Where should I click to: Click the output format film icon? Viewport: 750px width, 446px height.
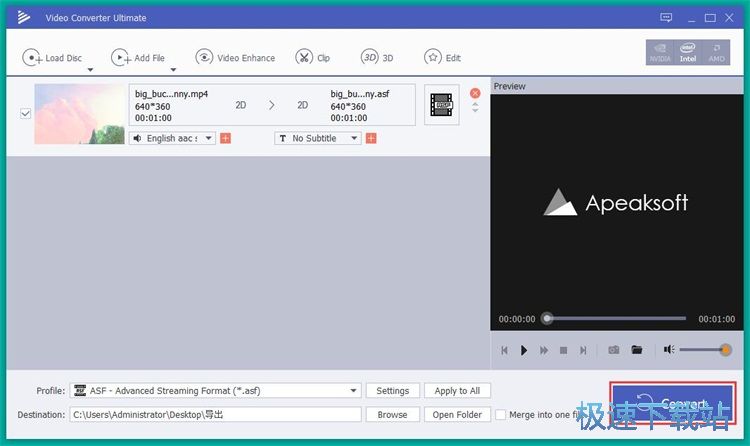coord(441,105)
